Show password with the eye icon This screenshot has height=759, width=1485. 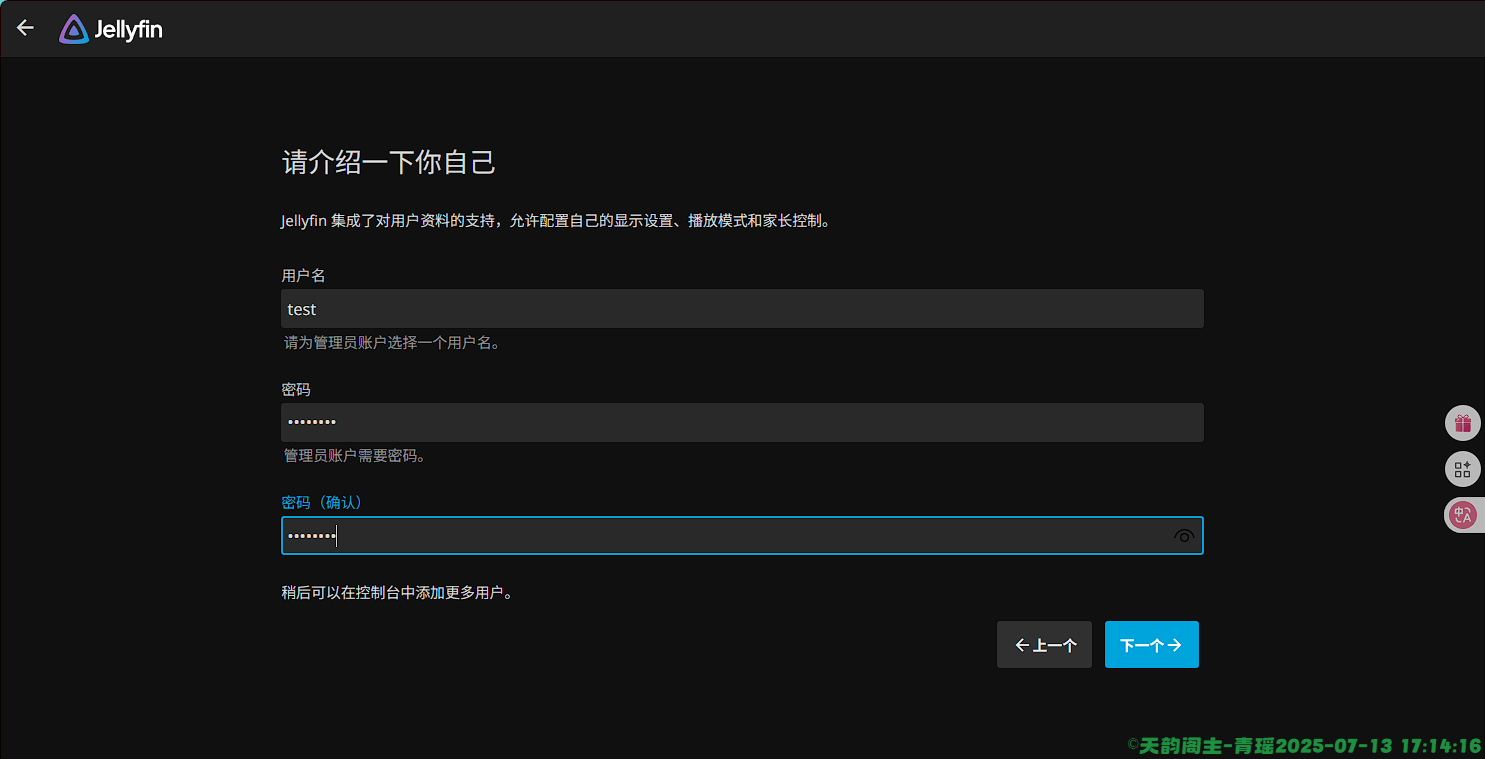pos(1184,536)
